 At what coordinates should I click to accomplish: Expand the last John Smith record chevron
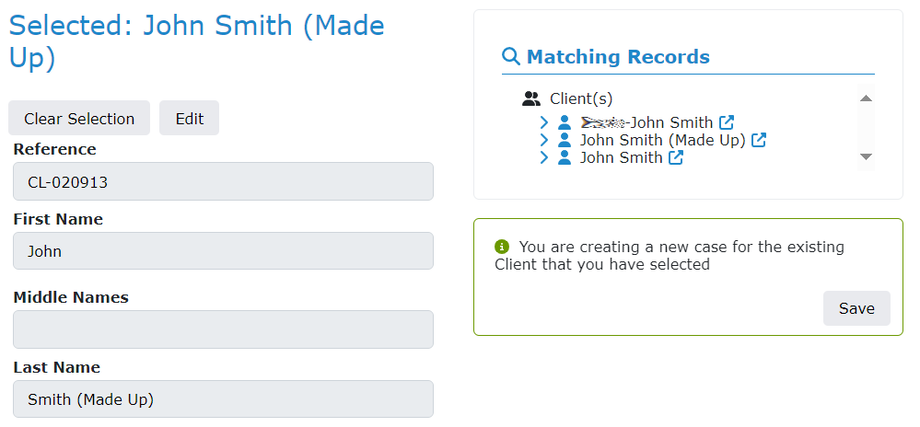[x=544, y=158]
